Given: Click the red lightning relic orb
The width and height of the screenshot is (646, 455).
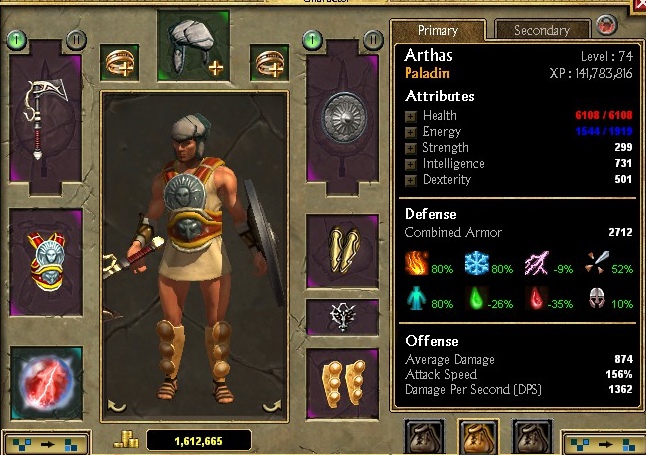Looking at the screenshot, I should [x=46, y=383].
